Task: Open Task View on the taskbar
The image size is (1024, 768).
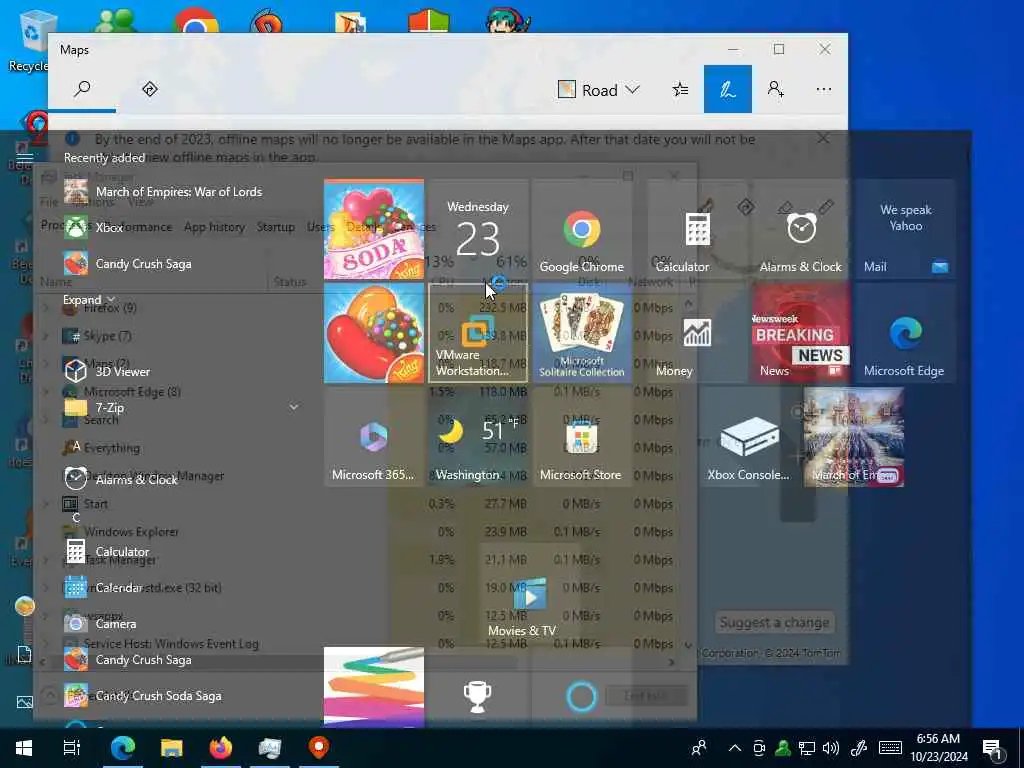Action: click(72, 748)
